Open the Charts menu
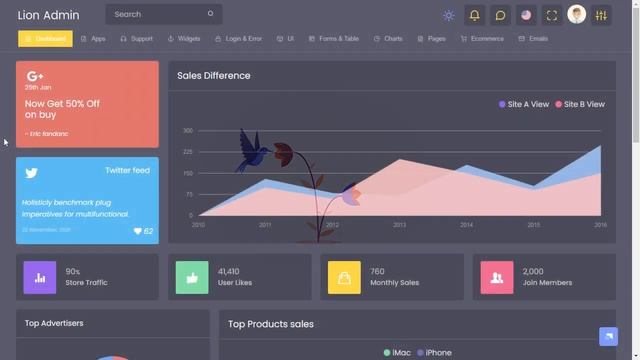Image resolution: width=640 pixels, height=360 pixels. pyautogui.click(x=388, y=39)
